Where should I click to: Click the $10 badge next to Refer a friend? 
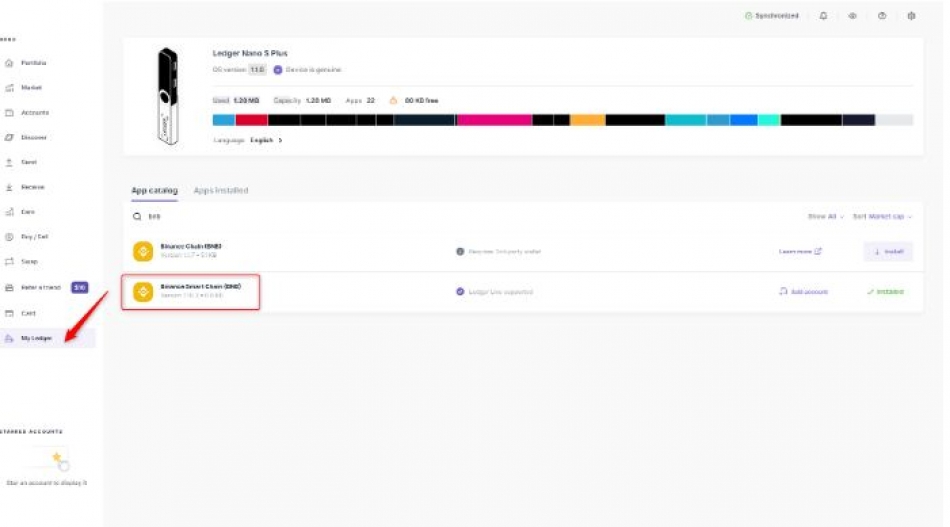tap(79, 288)
